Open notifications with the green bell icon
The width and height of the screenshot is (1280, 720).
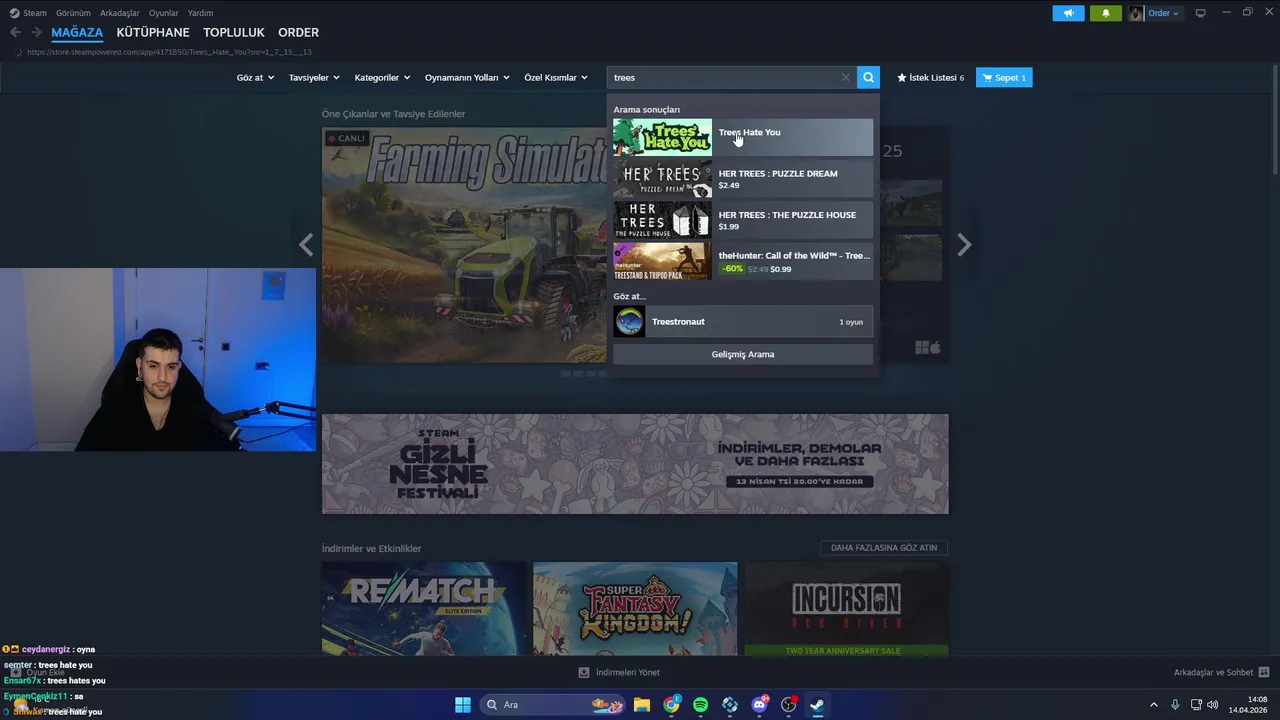(x=1105, y=13)
